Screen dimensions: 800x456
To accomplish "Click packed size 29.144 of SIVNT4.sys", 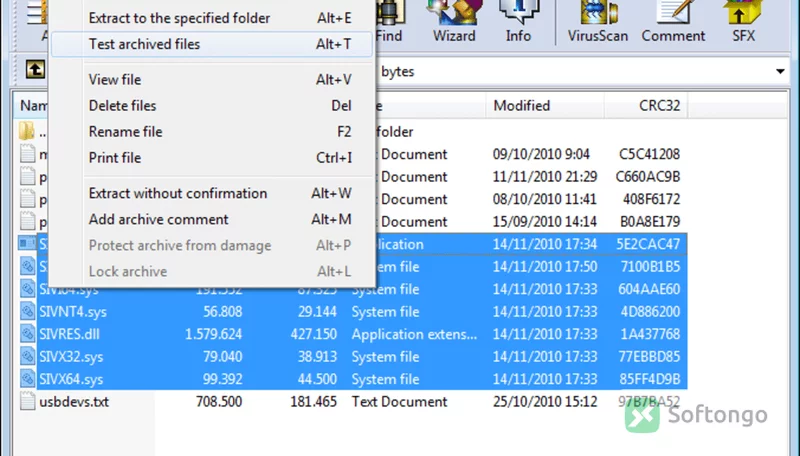I will click(x=317, y=312).
